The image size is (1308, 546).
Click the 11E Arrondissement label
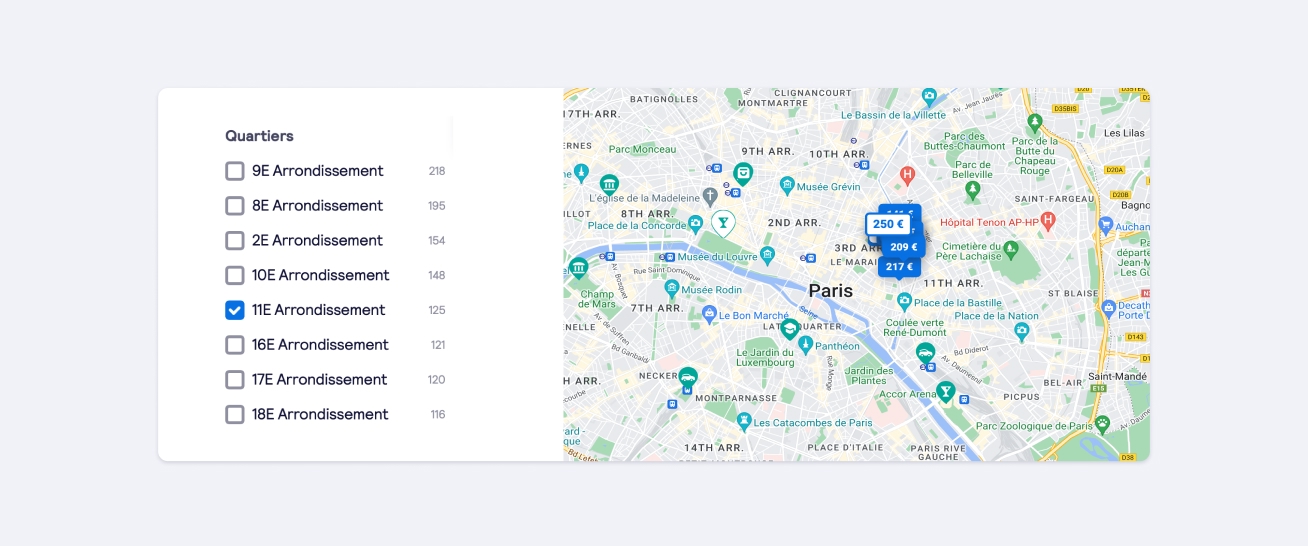(x=319, y=310)
